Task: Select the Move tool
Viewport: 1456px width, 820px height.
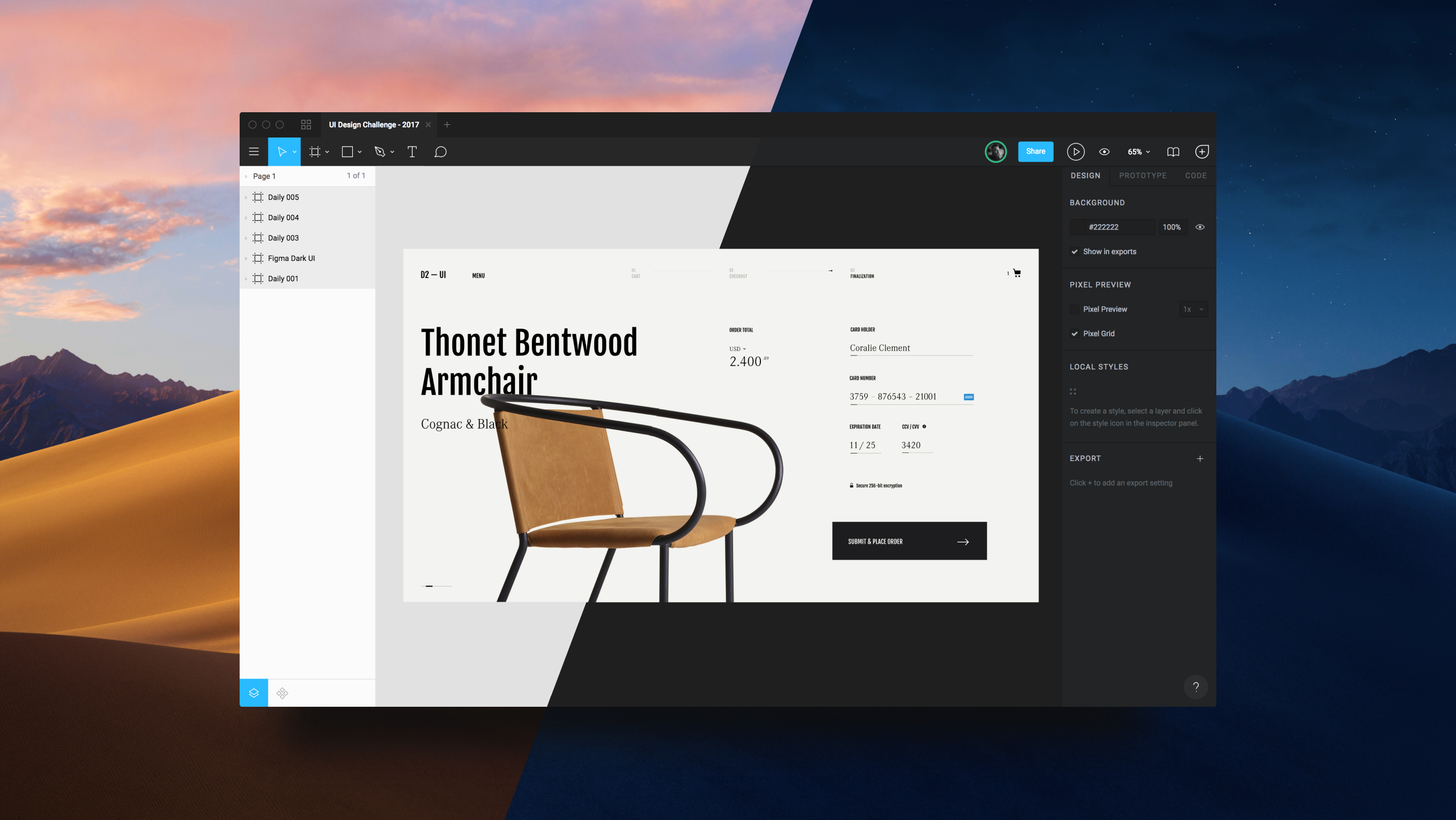Action: click(282, 152)
